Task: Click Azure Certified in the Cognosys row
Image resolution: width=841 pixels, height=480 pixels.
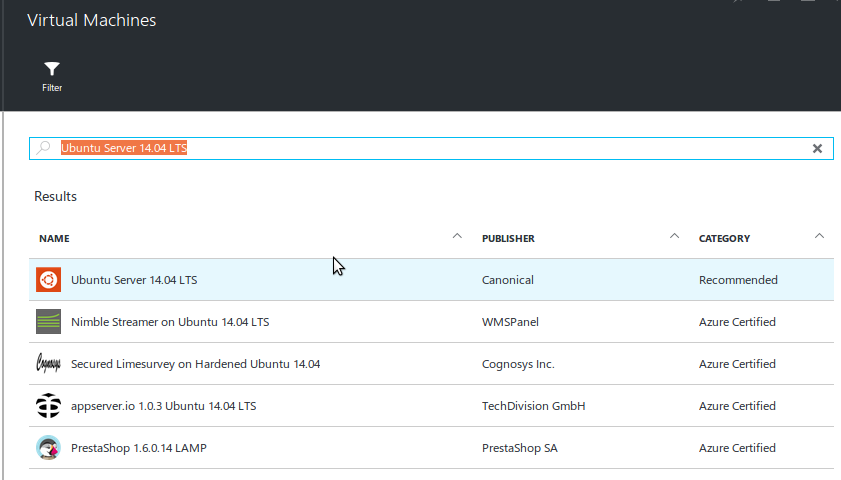Action: click(737, 364)
